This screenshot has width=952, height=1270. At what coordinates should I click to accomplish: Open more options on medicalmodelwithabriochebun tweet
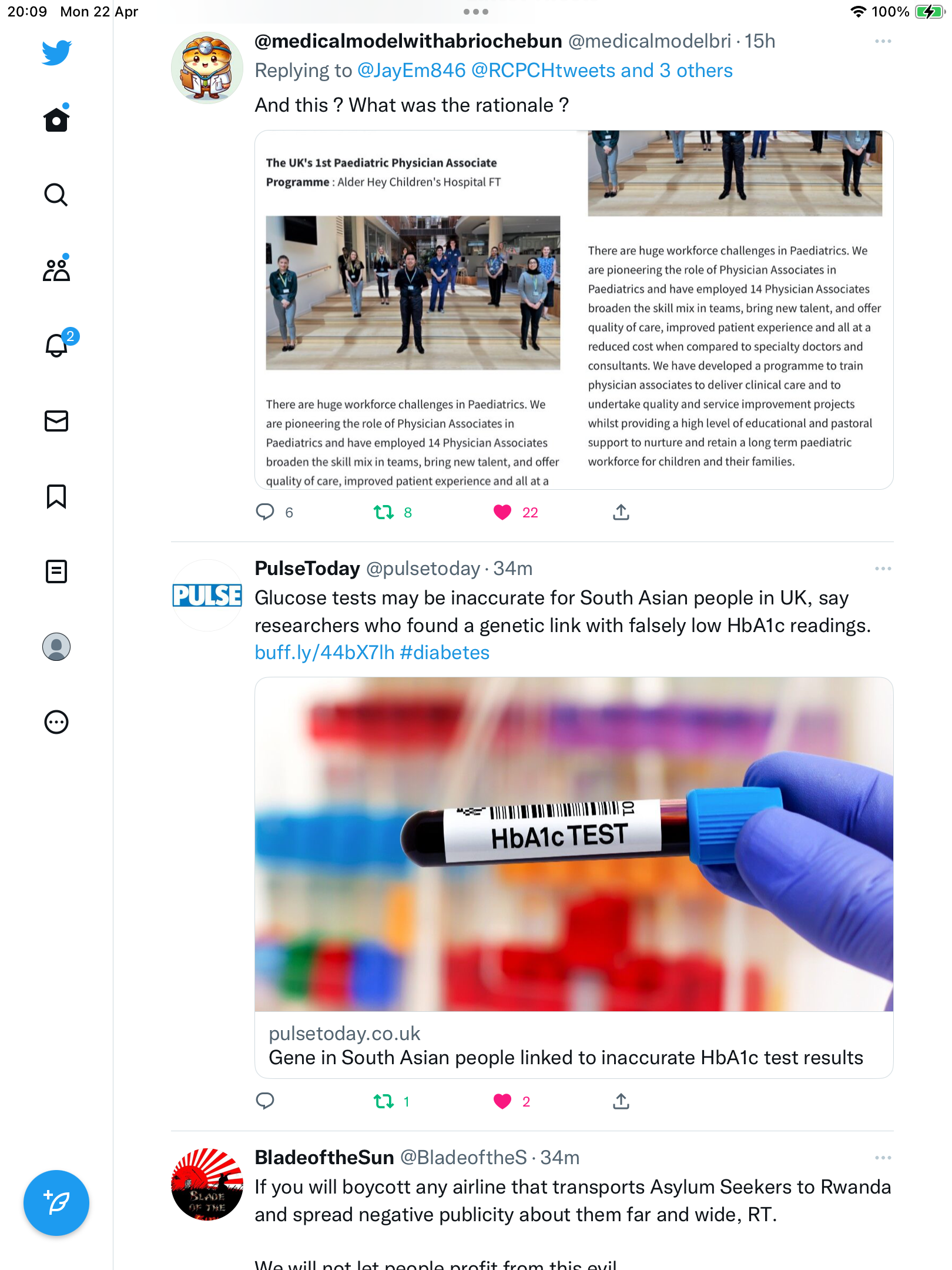point(883,41)
